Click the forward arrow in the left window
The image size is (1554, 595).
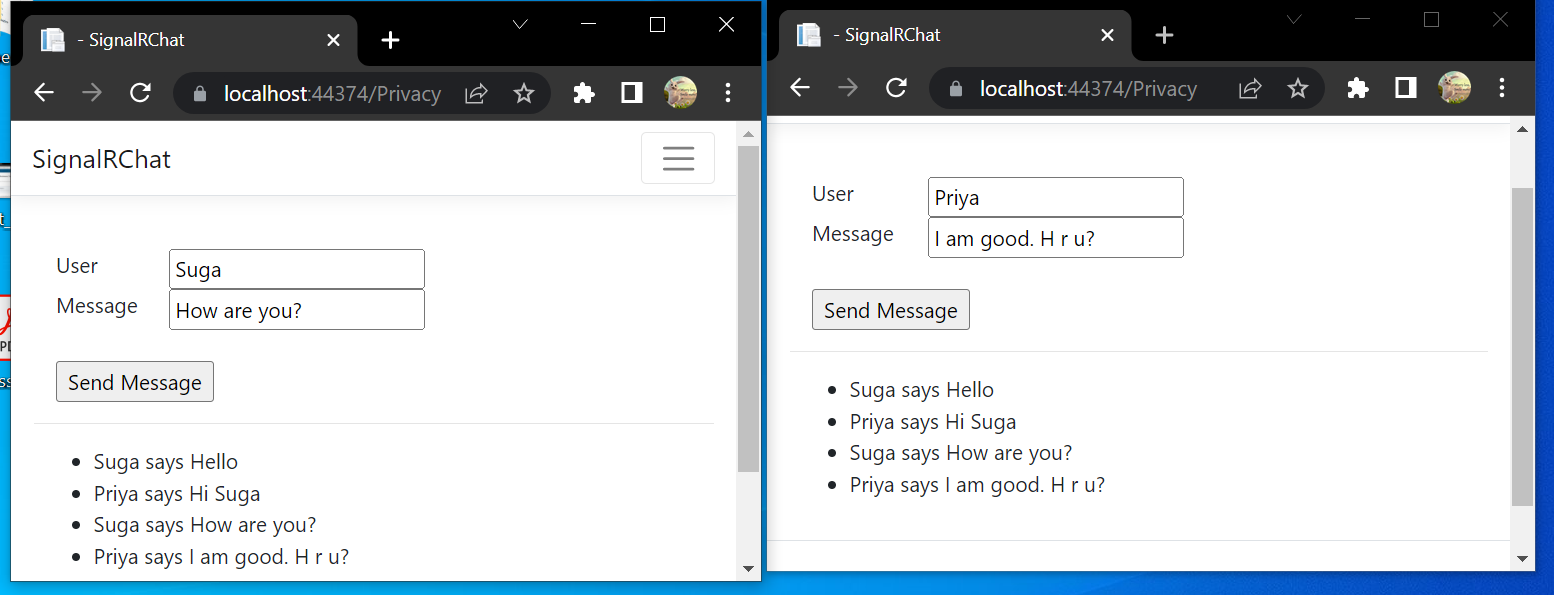click(92, 92)
